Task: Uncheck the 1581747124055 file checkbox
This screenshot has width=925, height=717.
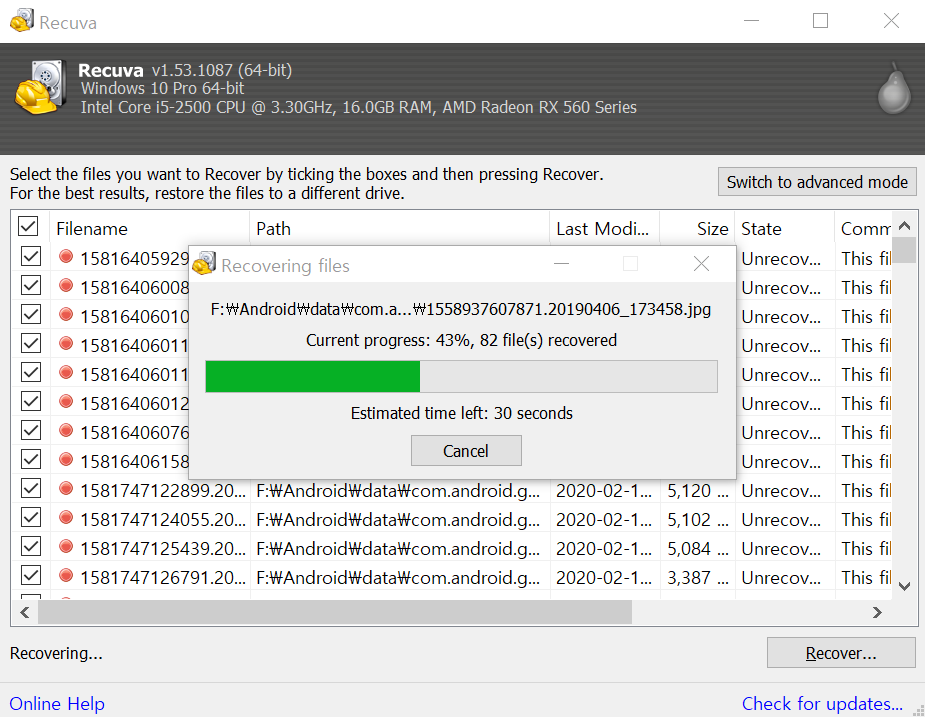Action: [x=31, y=517]
